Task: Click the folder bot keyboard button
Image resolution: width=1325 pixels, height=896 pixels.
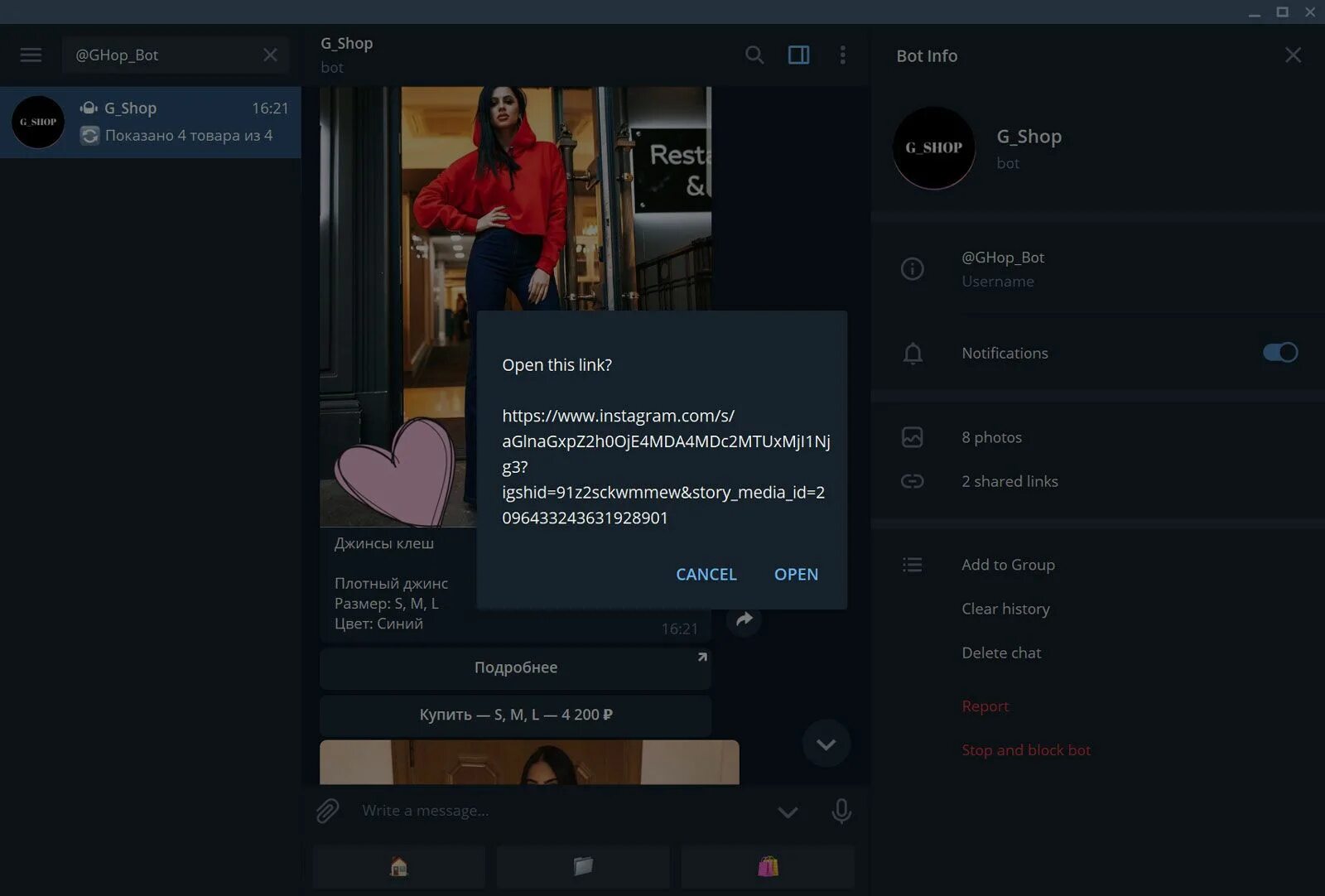Action: (x=583, y=867)
